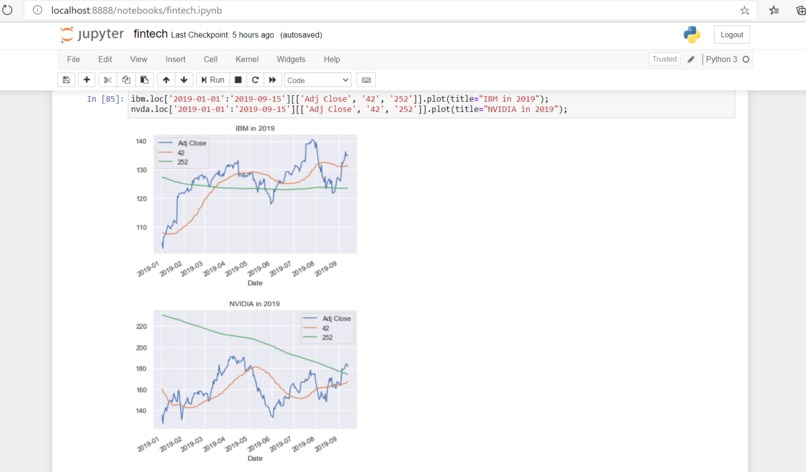Viewport: 806px width, 472px height.
Task: Move the selected cell up
Action: [166, 80]
